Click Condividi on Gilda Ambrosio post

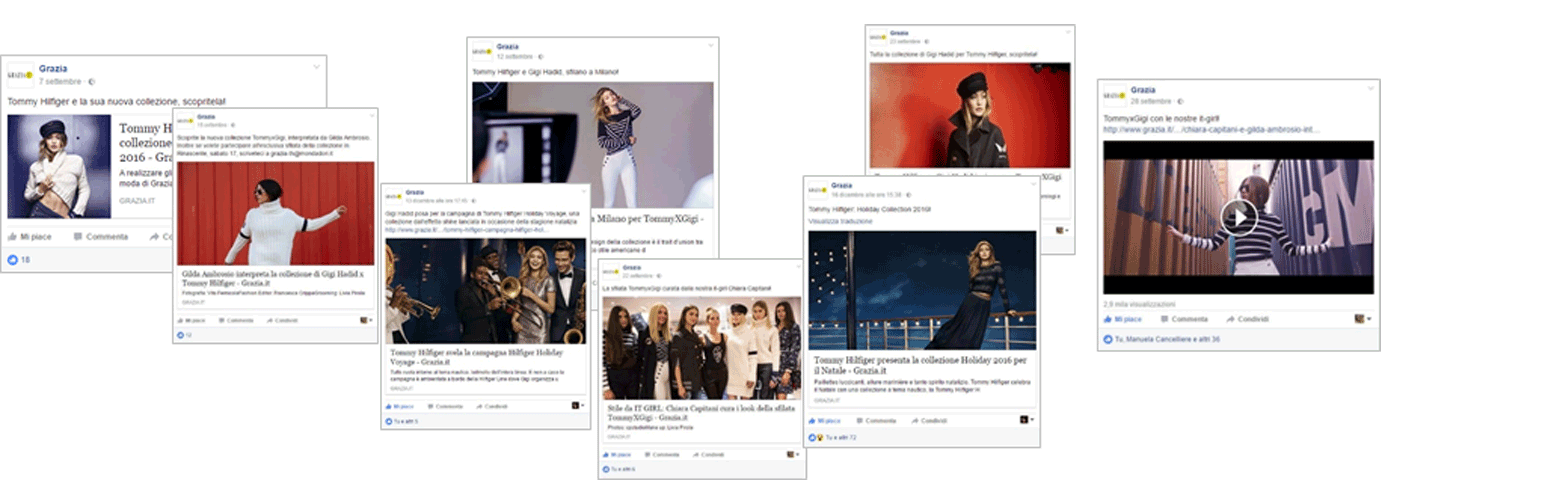pos(281,320)
